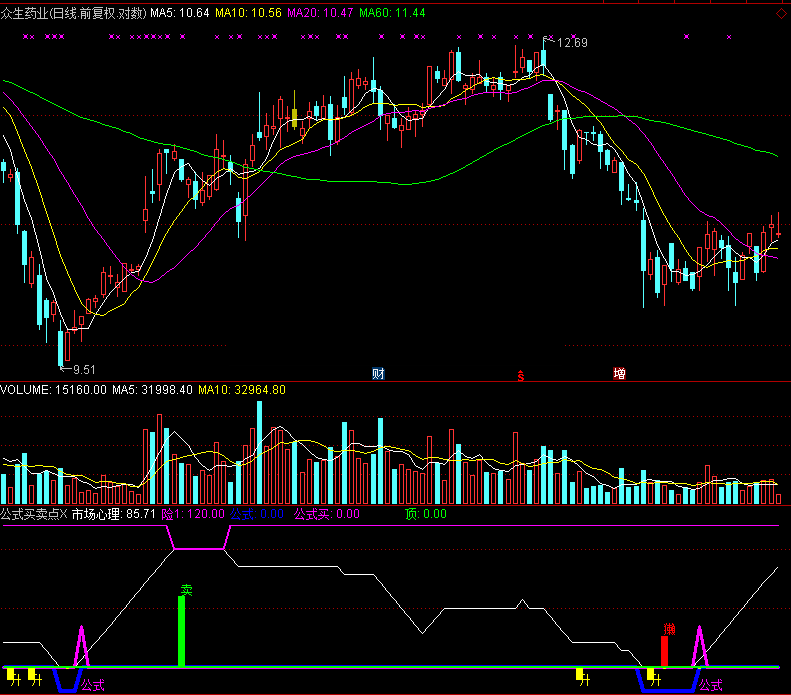Click the 市场心理: 85.71 value
This screenshot has width=791, height=695.
coord(114,514)
